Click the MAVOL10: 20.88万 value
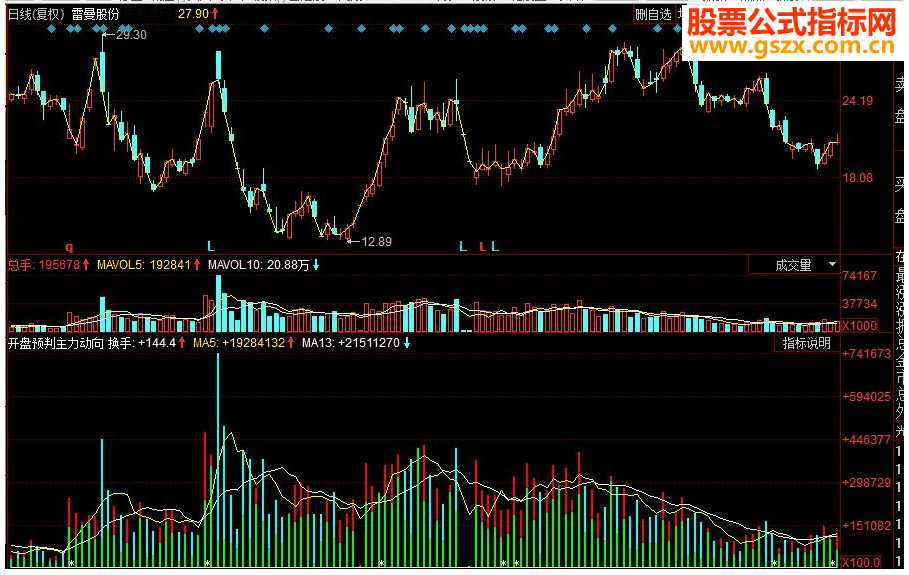Viewport: 909px width, 575px height. [259, 265]
